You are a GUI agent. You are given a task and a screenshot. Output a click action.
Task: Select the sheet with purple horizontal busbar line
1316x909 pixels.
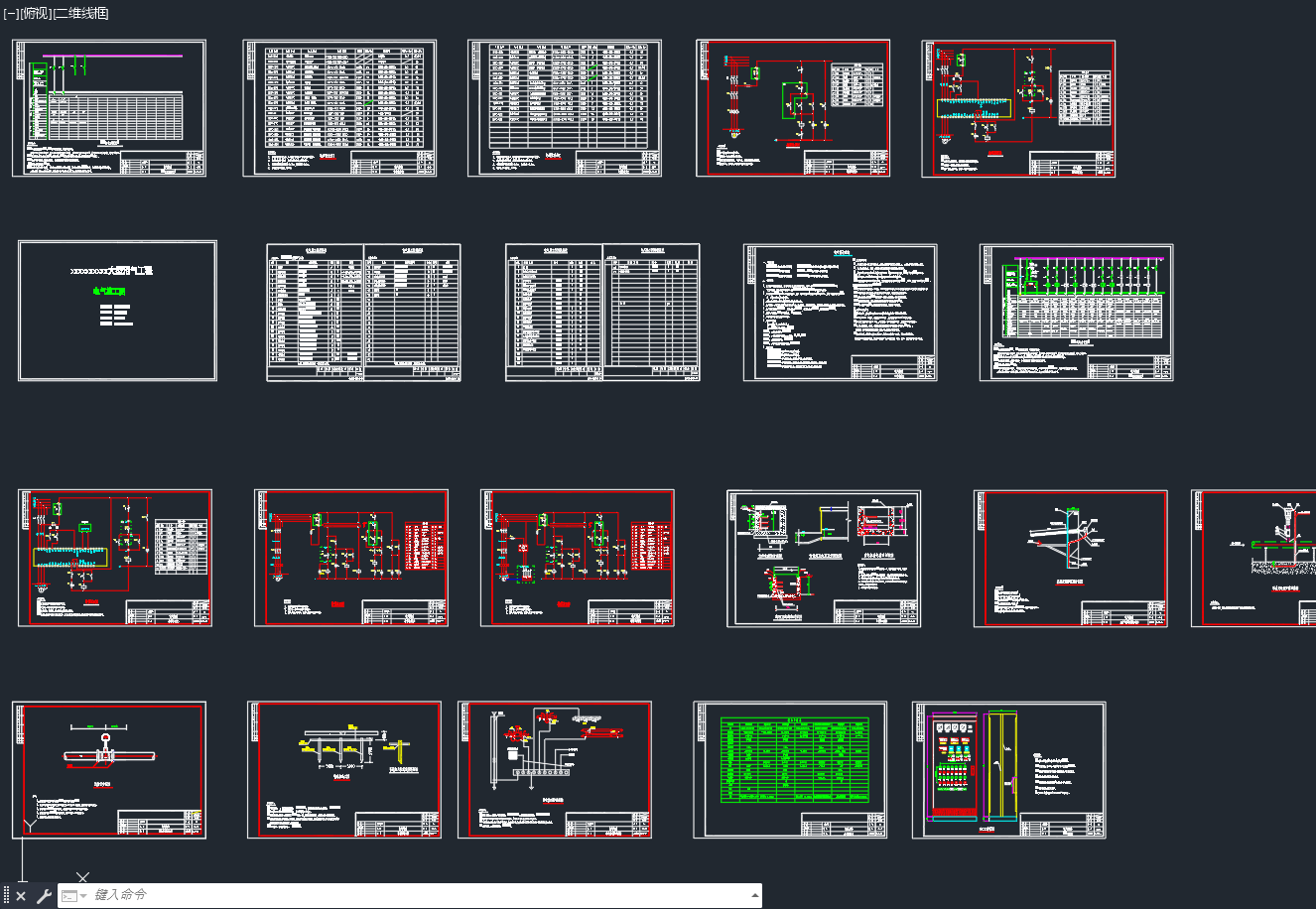point(109,108)
